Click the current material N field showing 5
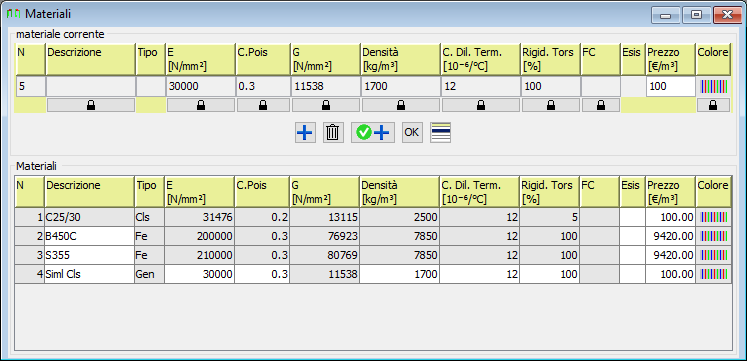 pos(30,87)
